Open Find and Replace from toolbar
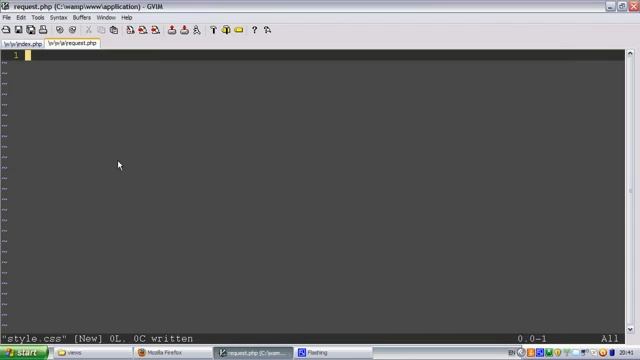The image size is (640, 360). (130, 30)
